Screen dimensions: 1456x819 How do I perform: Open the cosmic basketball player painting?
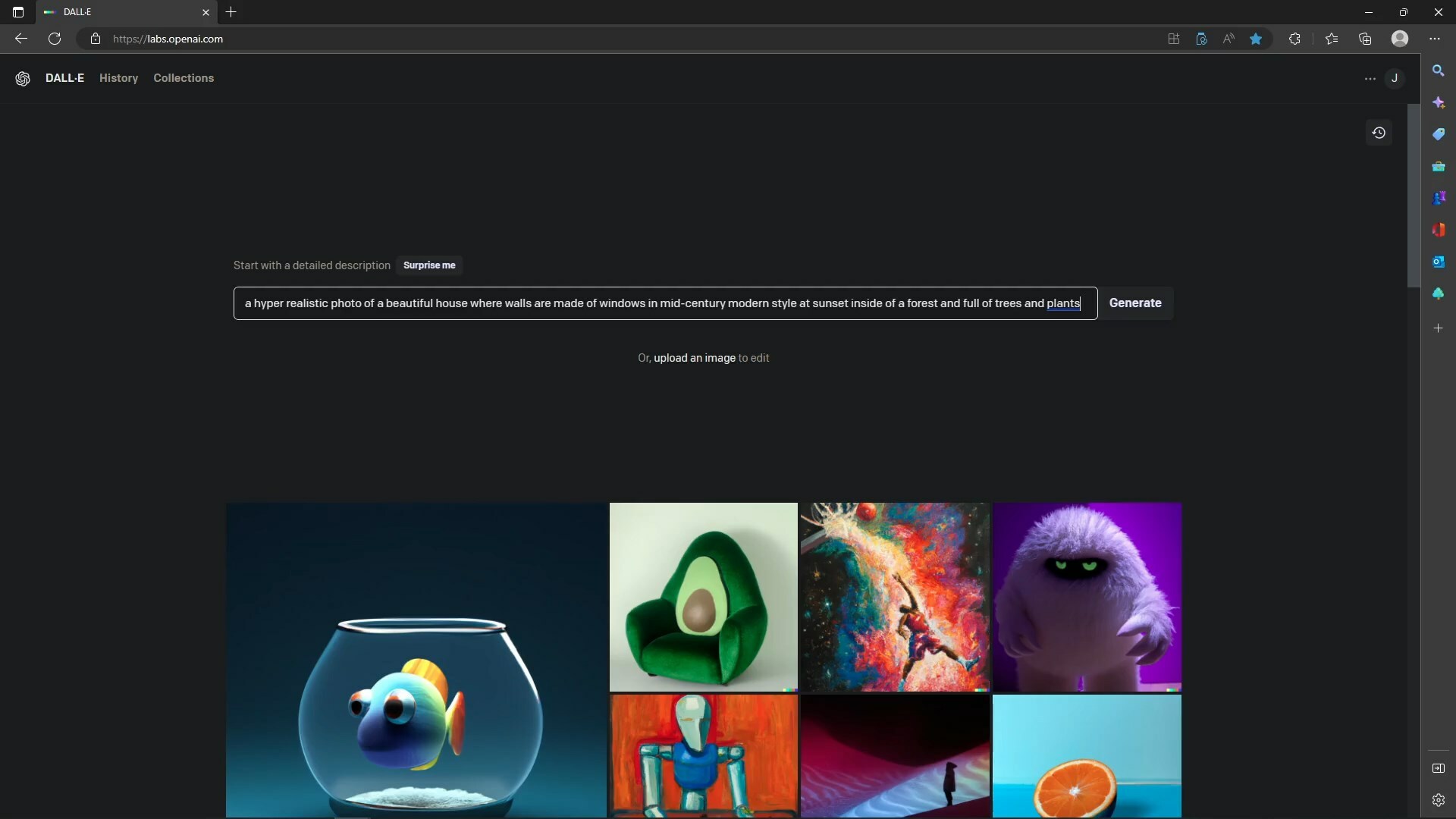[x=895, y=597]
